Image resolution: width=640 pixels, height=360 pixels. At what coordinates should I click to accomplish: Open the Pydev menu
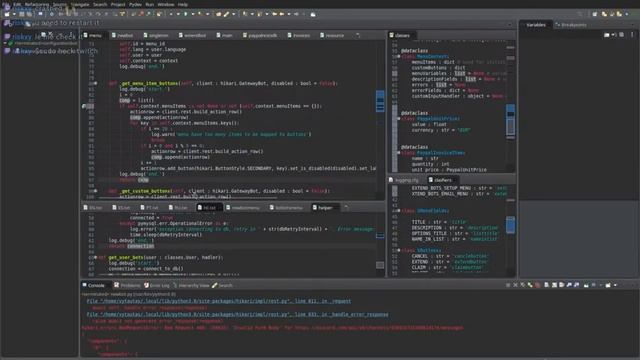135,4
